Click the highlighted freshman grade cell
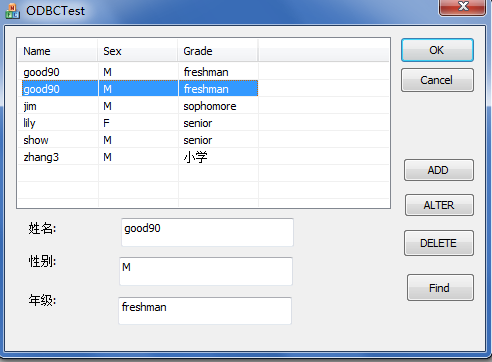 coord(218,89)
